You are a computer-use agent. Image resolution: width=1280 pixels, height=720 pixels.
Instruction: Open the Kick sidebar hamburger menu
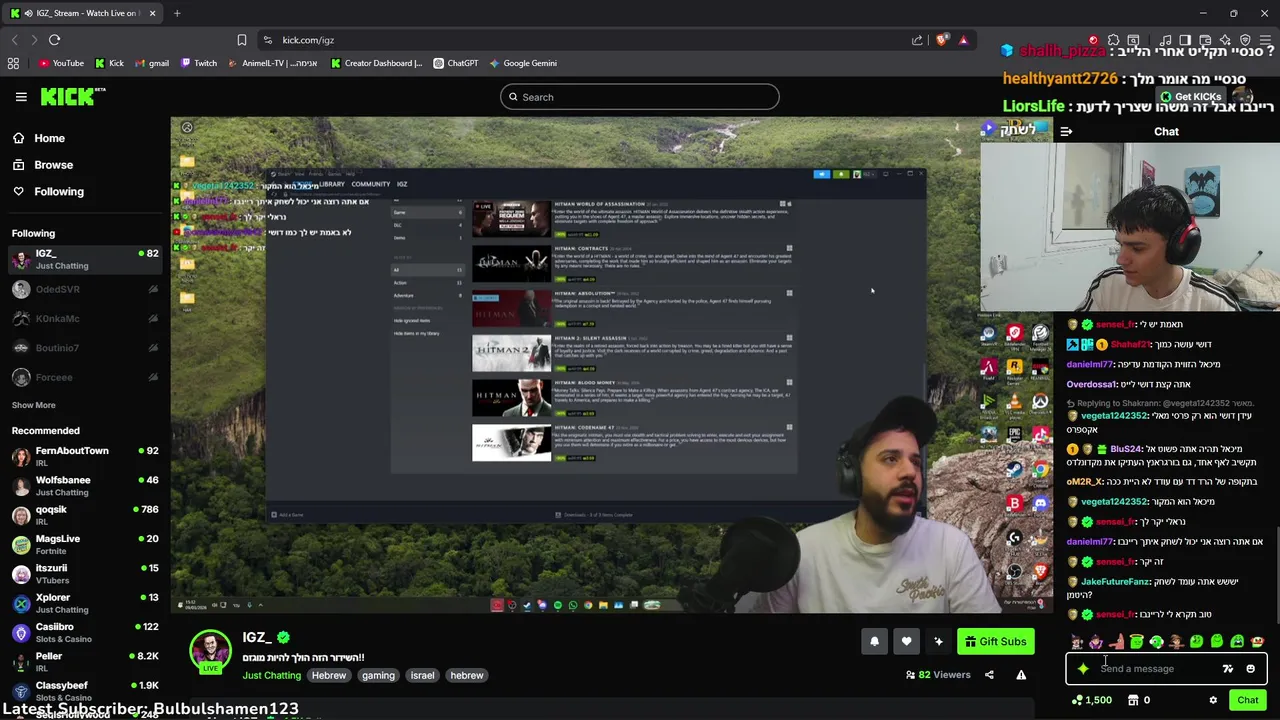tap(21, 97)
